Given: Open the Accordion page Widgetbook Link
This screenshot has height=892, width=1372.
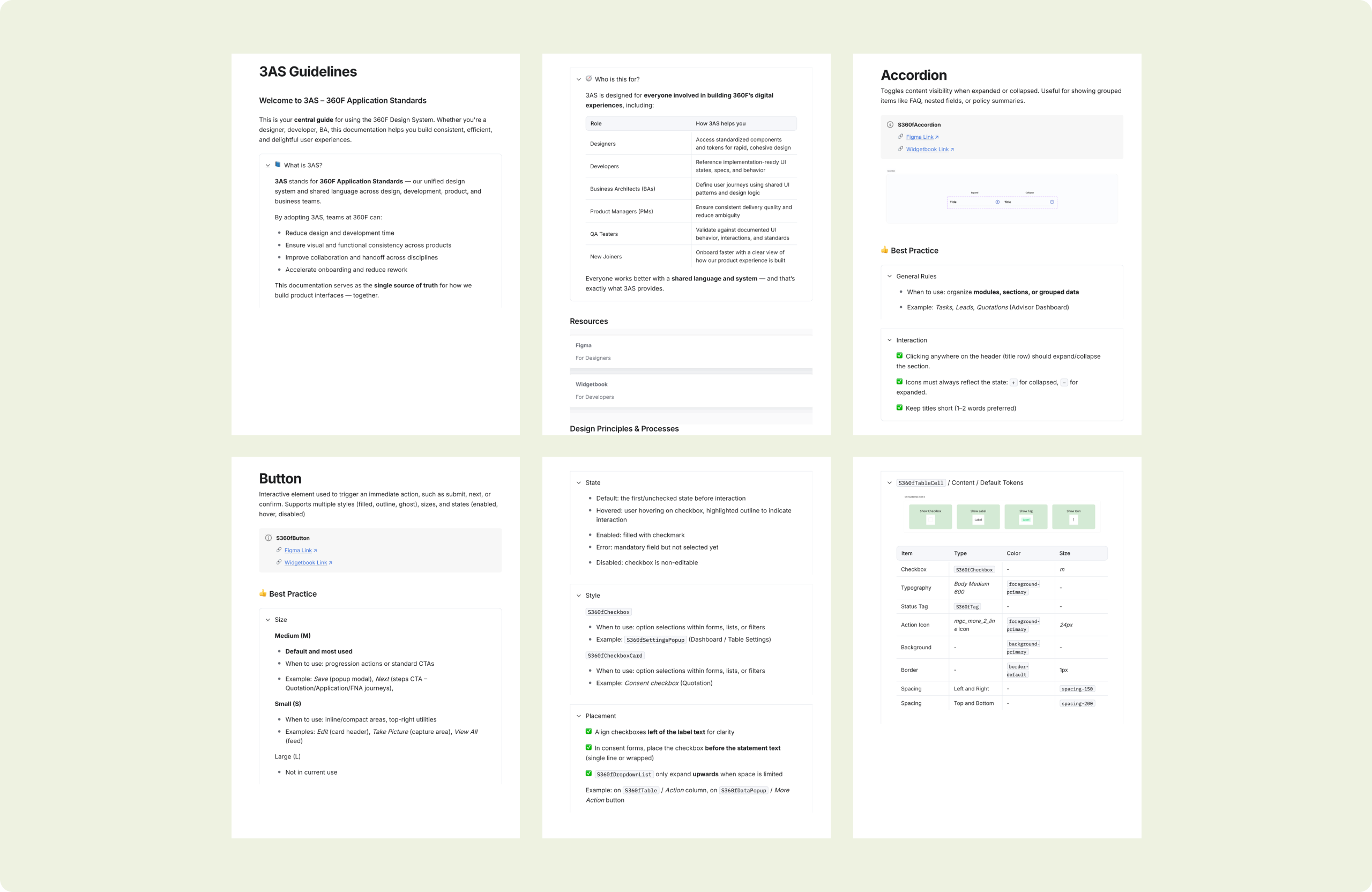Looking at the screenshot, I should [x=927, y=150].
